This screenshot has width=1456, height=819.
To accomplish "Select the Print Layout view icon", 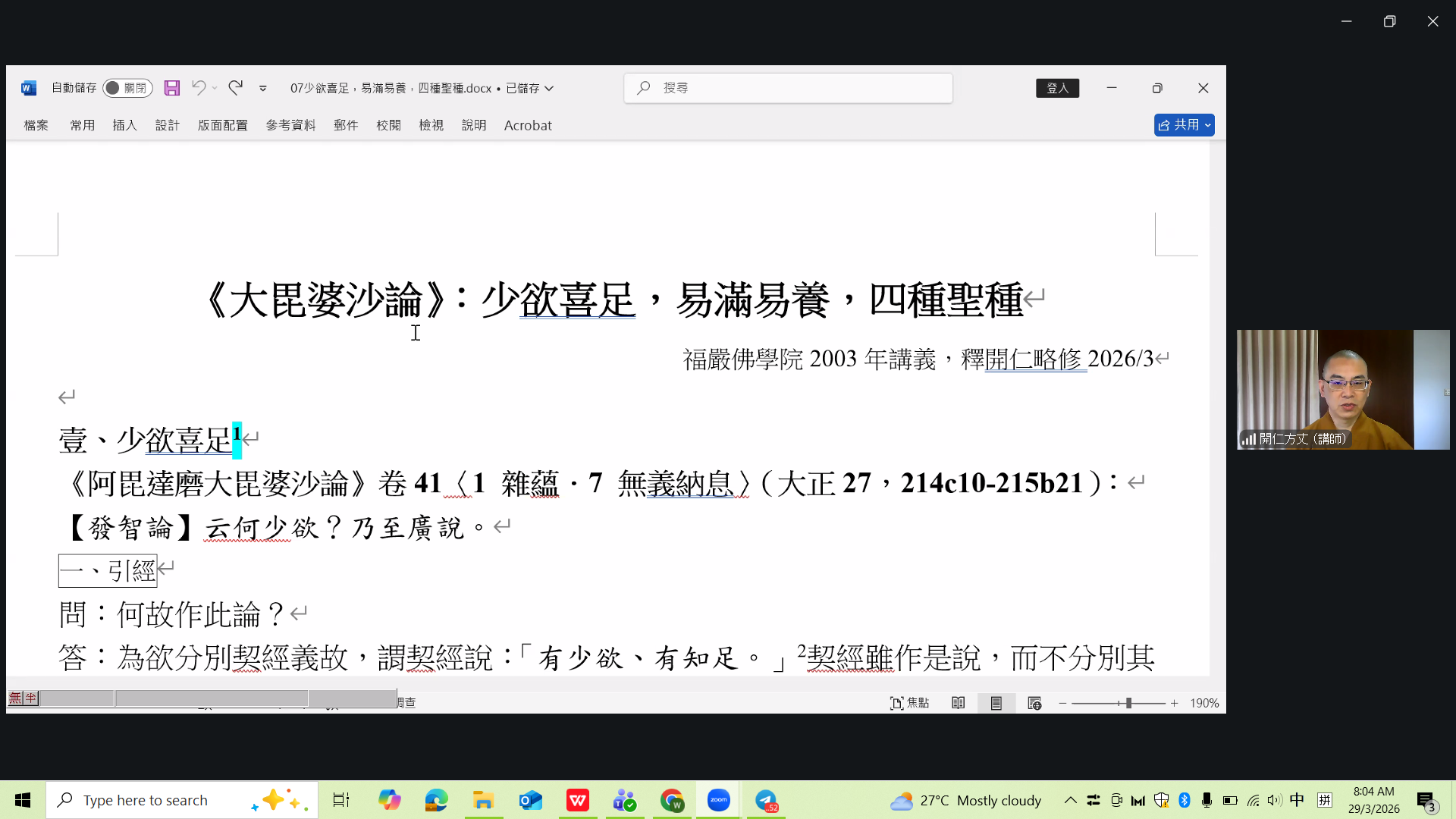I will (996, 703).
